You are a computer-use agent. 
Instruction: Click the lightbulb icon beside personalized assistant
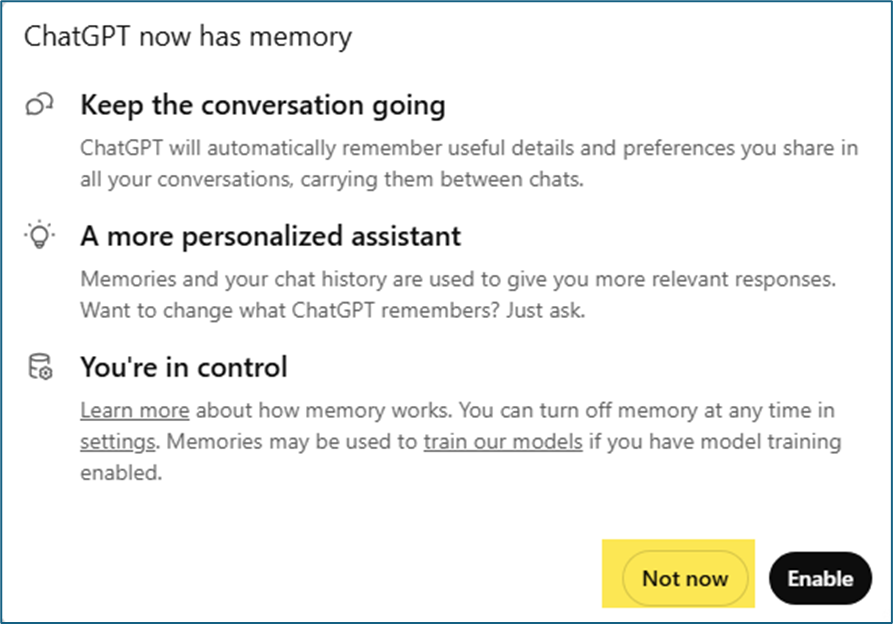tap(39, 236)
